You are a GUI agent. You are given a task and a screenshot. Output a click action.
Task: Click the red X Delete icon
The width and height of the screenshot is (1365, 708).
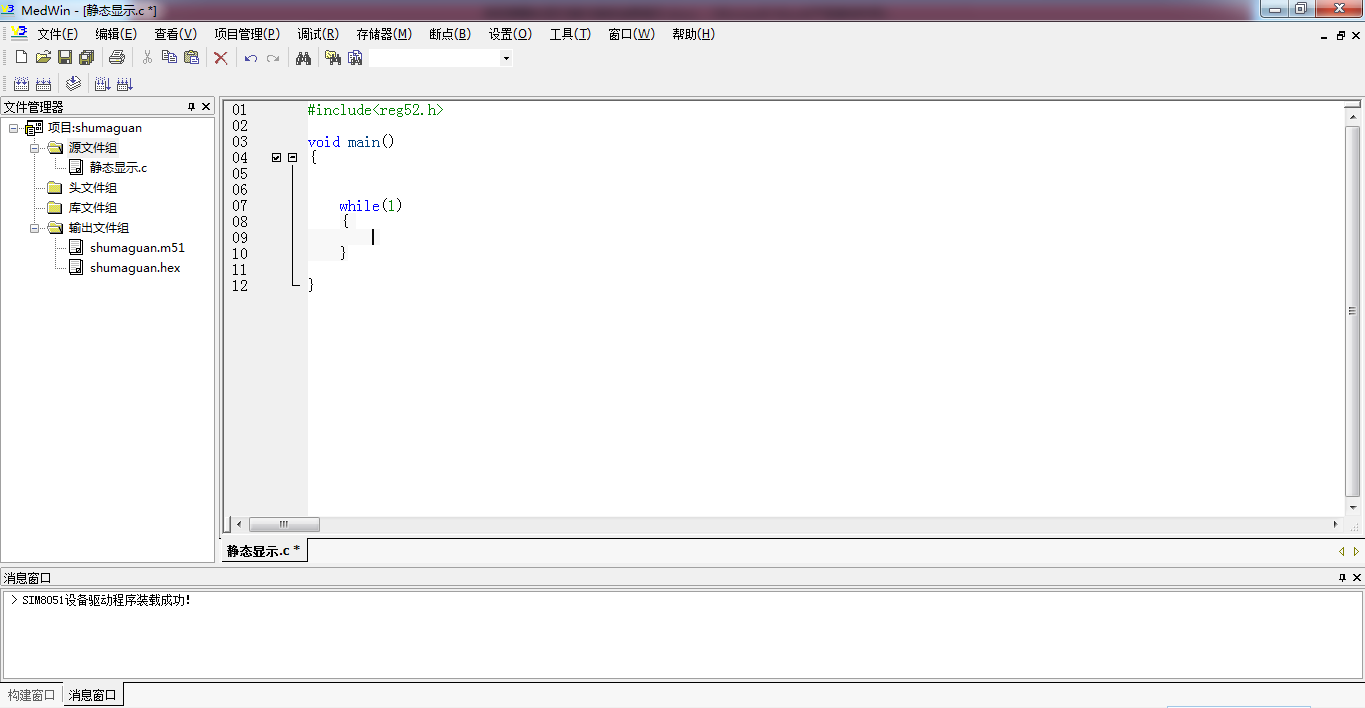pyautogui.click(x=221, y=58)
